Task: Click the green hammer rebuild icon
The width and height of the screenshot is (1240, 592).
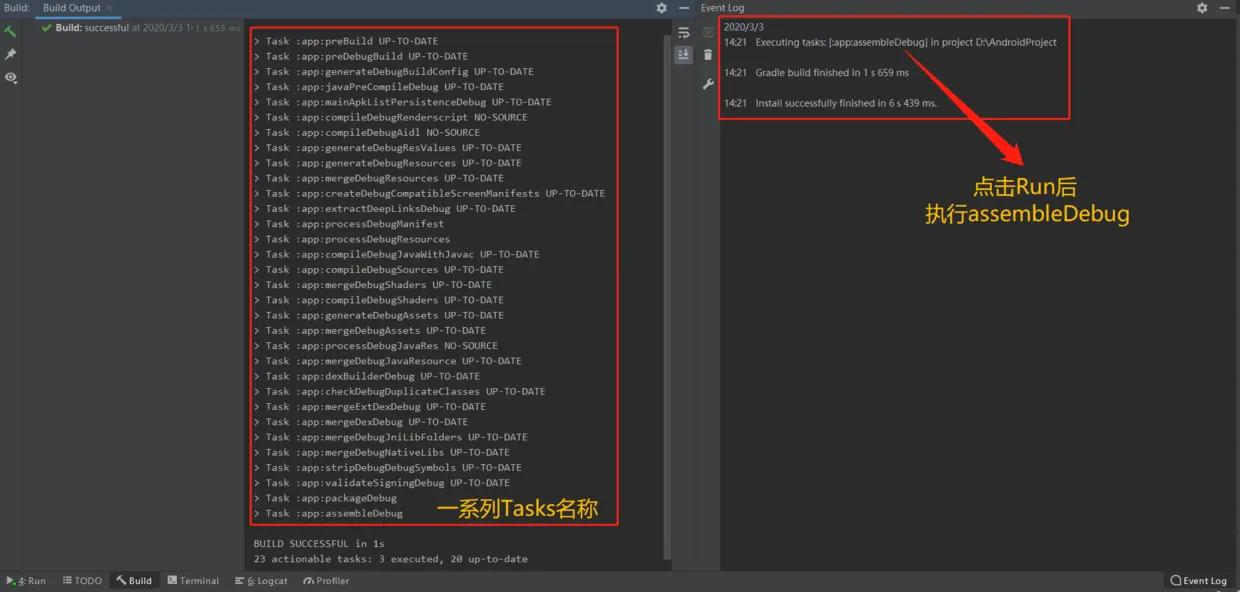Action: pos(10,32)
